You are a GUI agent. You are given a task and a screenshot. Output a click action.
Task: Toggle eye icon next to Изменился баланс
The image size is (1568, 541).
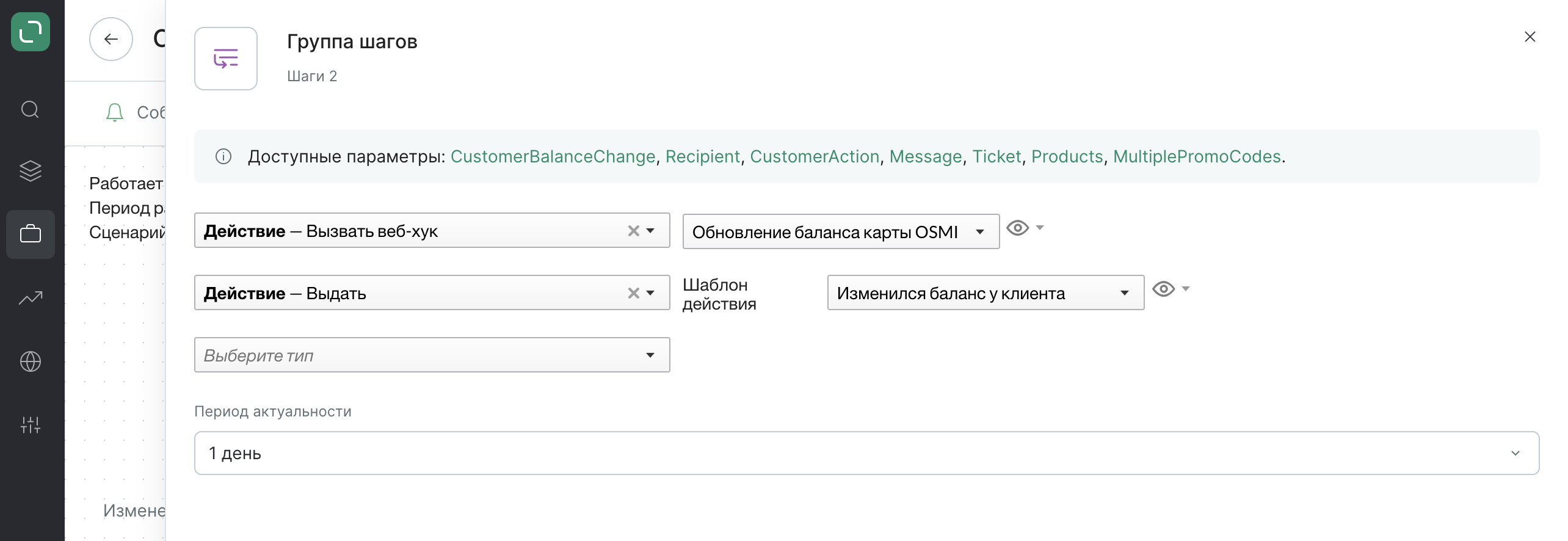[x=1163, y=289]
